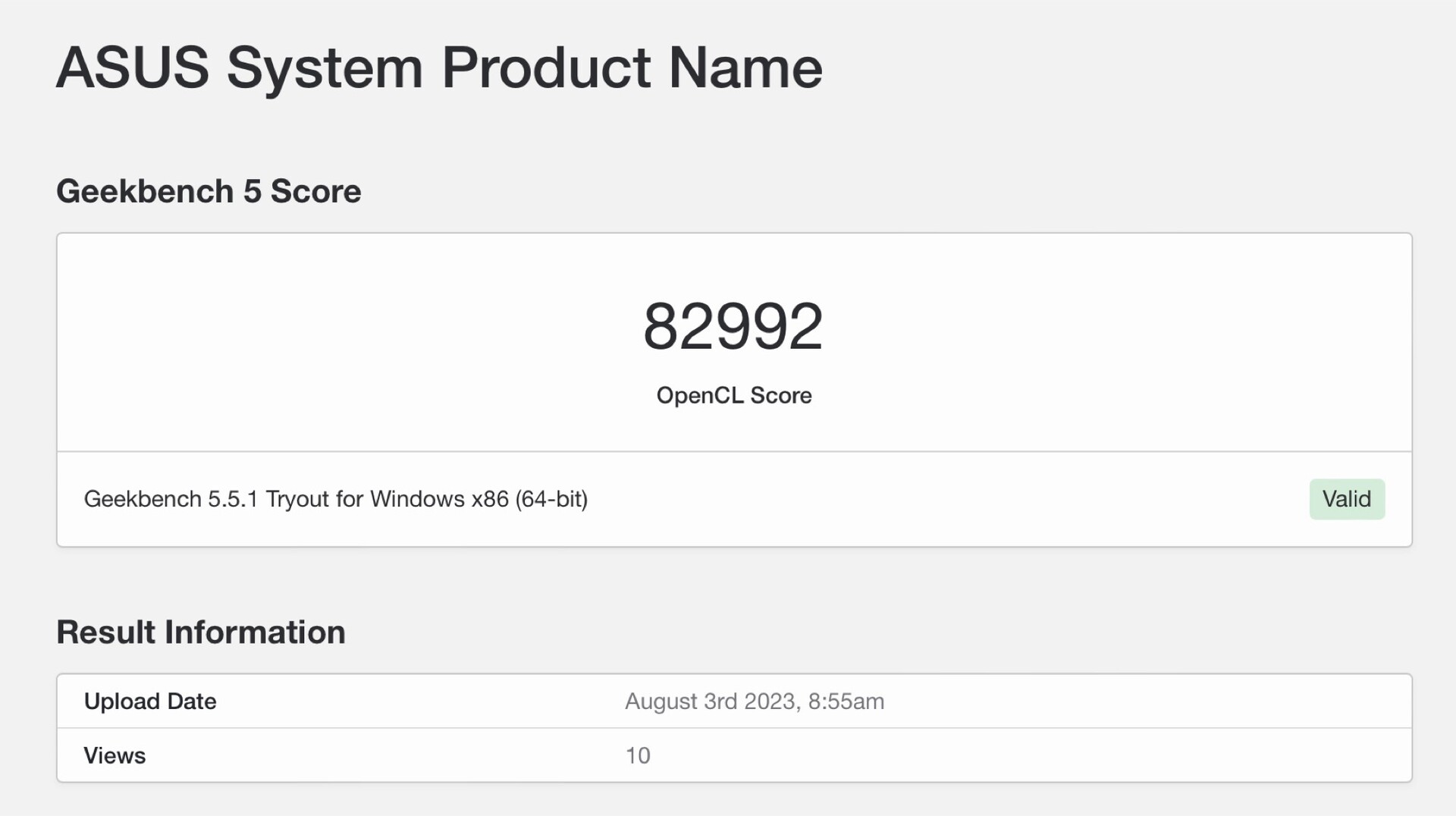Click the 8:55am upload time
Screen dimensions: 1456x816
tap(846, 701)
